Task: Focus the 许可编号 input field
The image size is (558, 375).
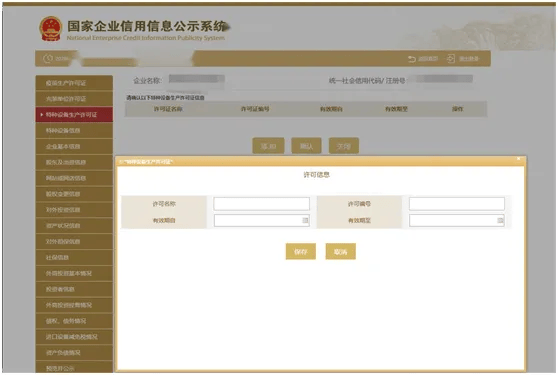Action: point(457,204)
